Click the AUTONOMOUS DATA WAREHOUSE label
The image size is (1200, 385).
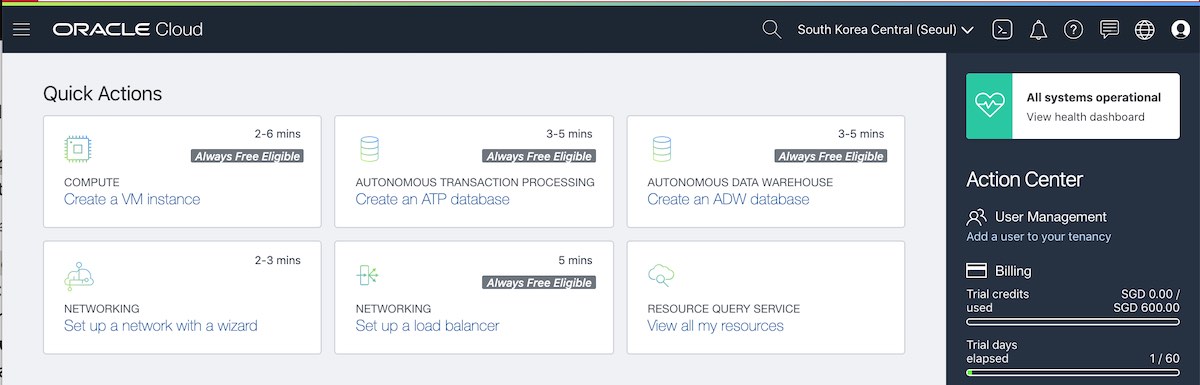tap(740, 183)
